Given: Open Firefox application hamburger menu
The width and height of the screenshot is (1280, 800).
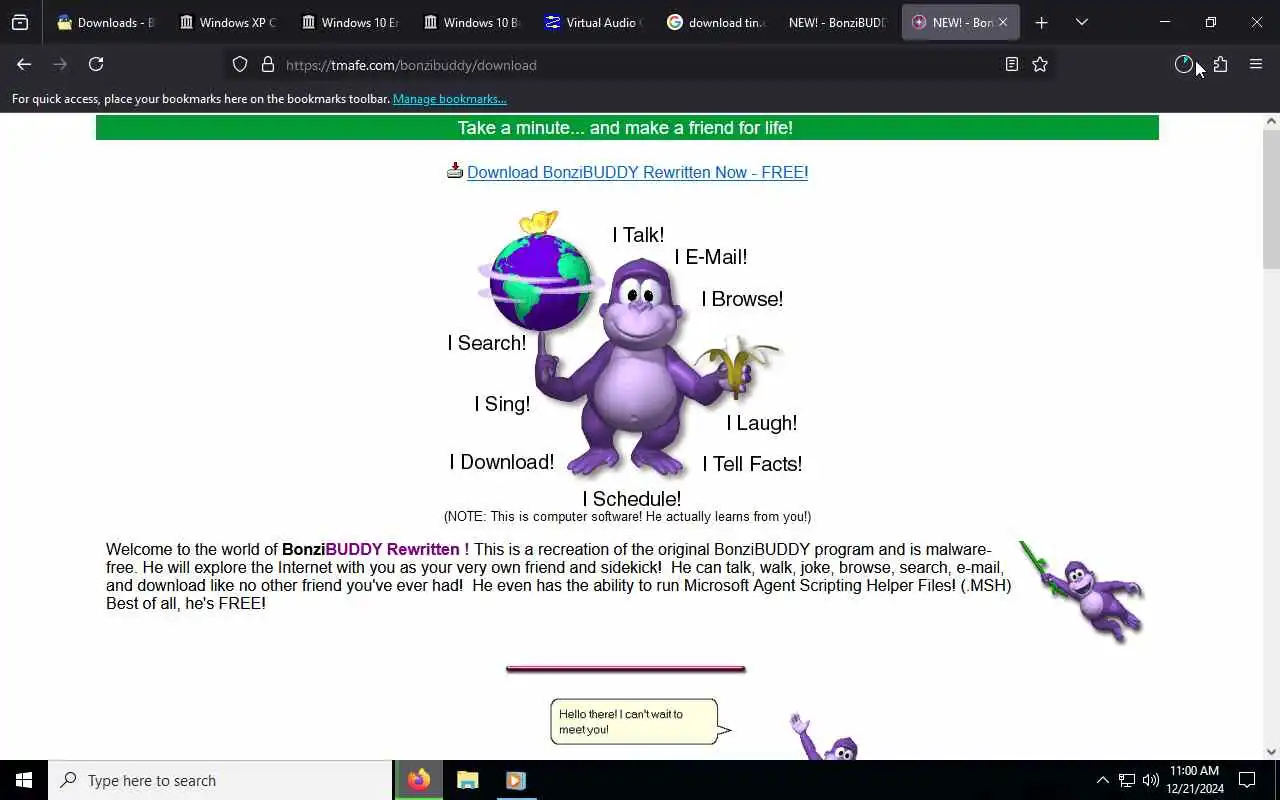Looking at the screenshot, I should point(1256,64).
